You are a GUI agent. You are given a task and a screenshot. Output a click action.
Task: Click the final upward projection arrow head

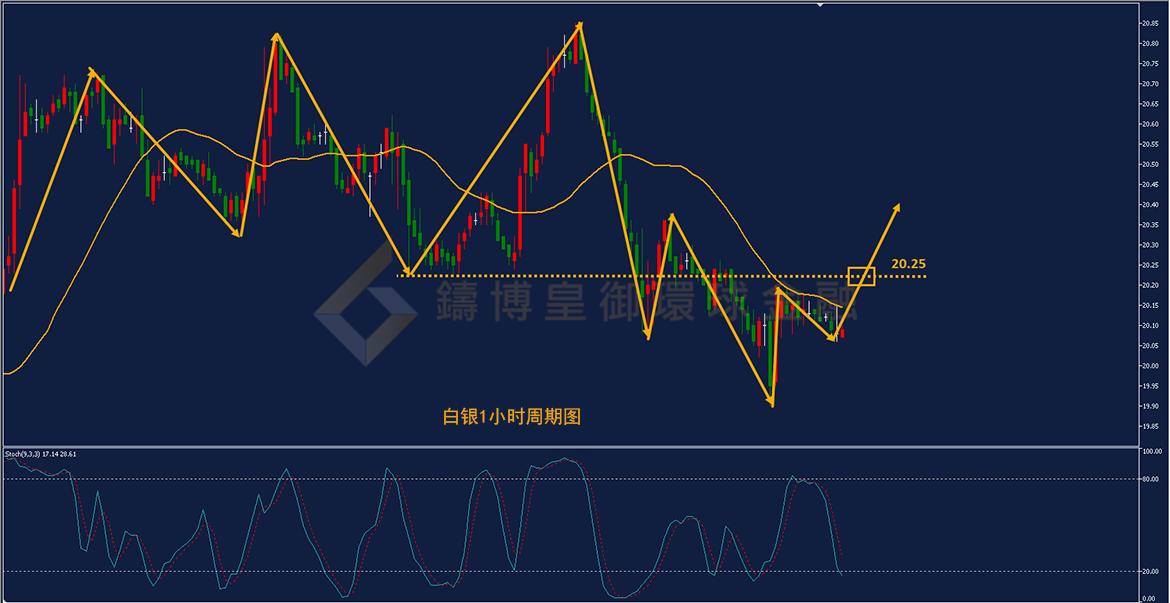tap(895, 209)
